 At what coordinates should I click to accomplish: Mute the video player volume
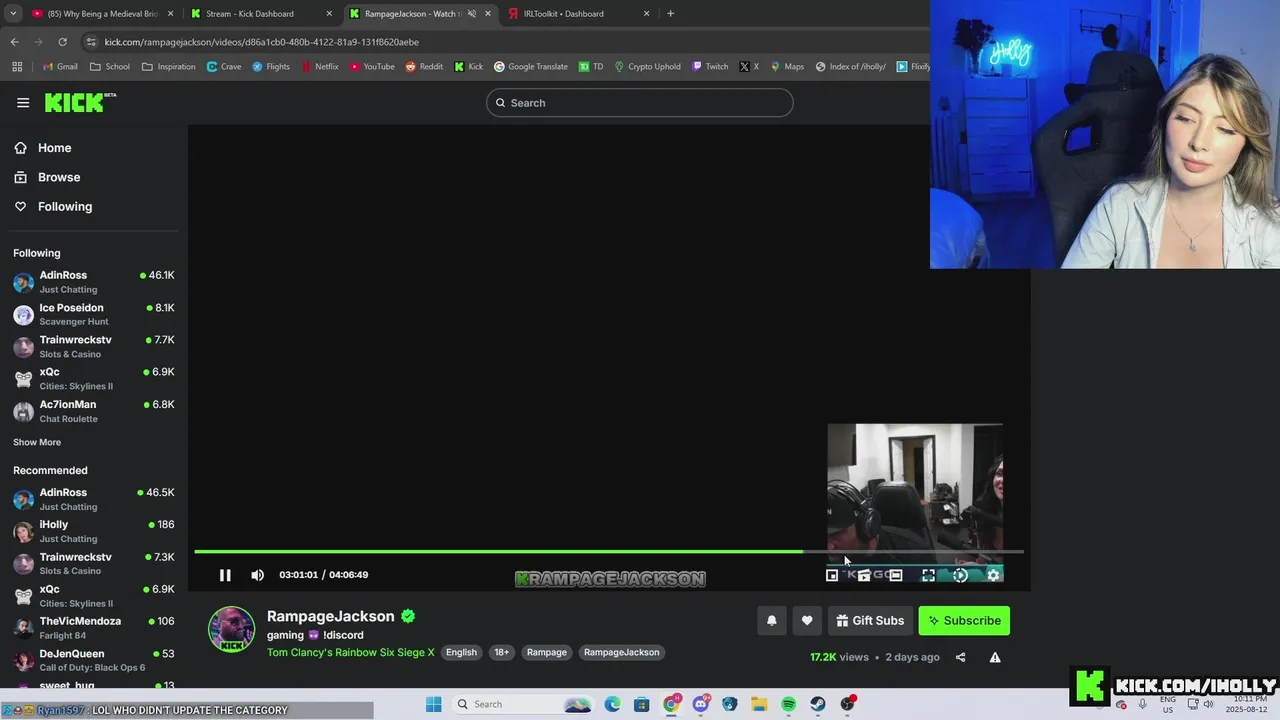[257, 575]
